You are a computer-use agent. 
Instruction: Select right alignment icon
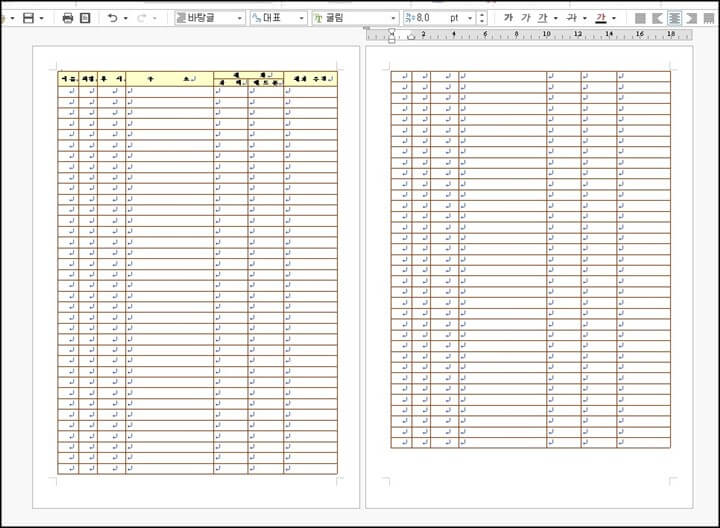point(692,18)
